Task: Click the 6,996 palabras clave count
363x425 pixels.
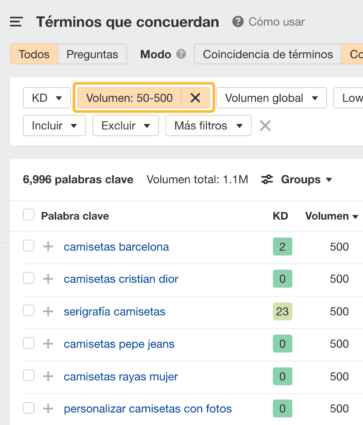Action: click(x=78, y=179)
